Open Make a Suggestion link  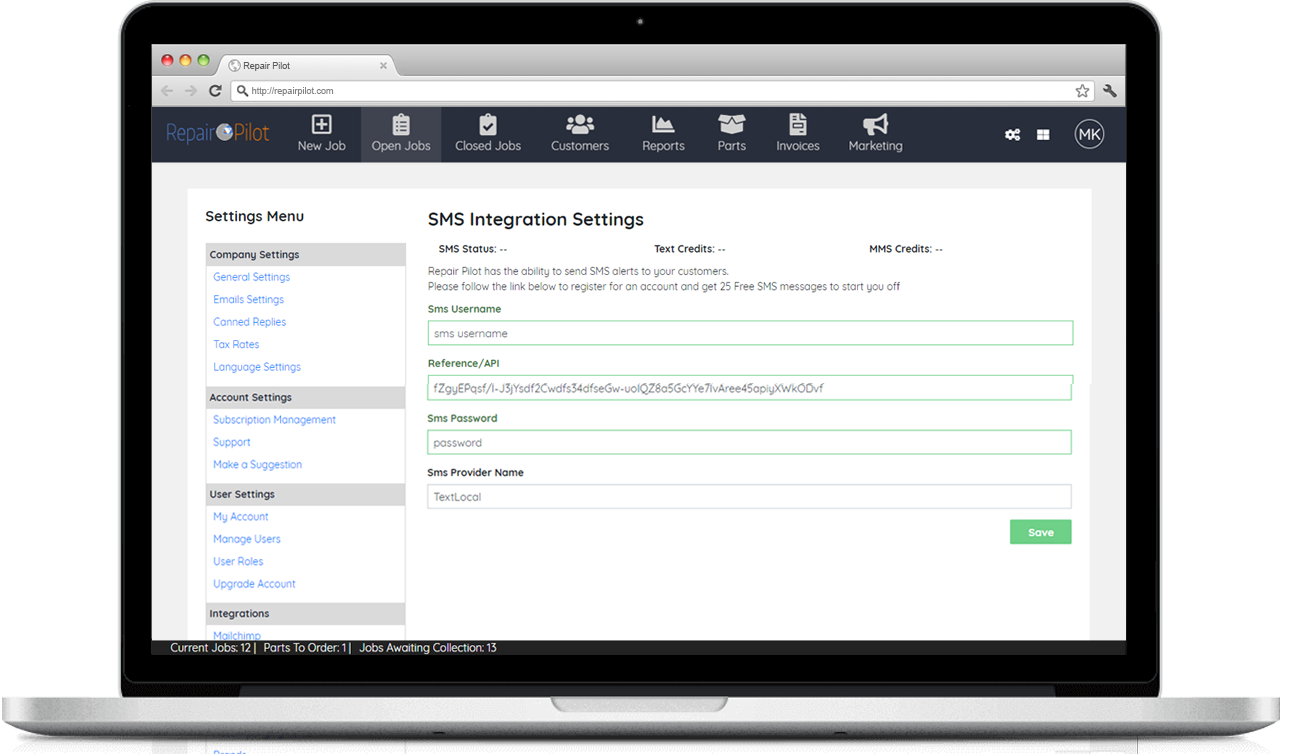[257, 464]
